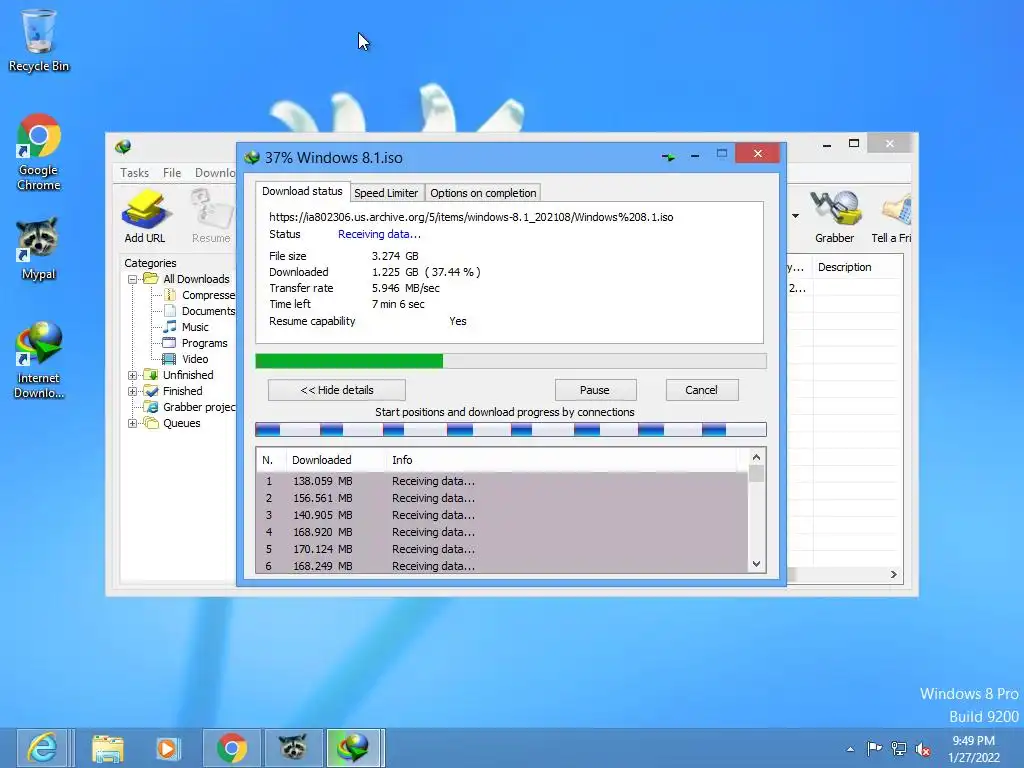Open Google Chrome desktop shortcut
The height and width of the screenshot is (768, 1024).
click(39, 153)
